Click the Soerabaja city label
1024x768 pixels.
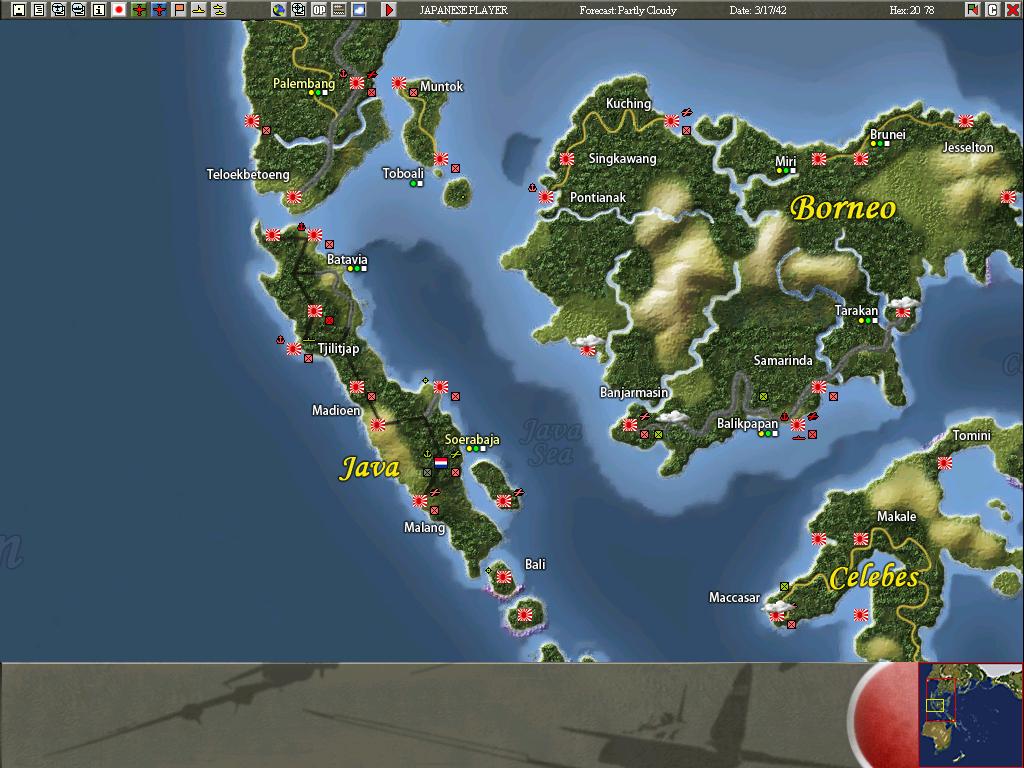[x=472, y=440]
